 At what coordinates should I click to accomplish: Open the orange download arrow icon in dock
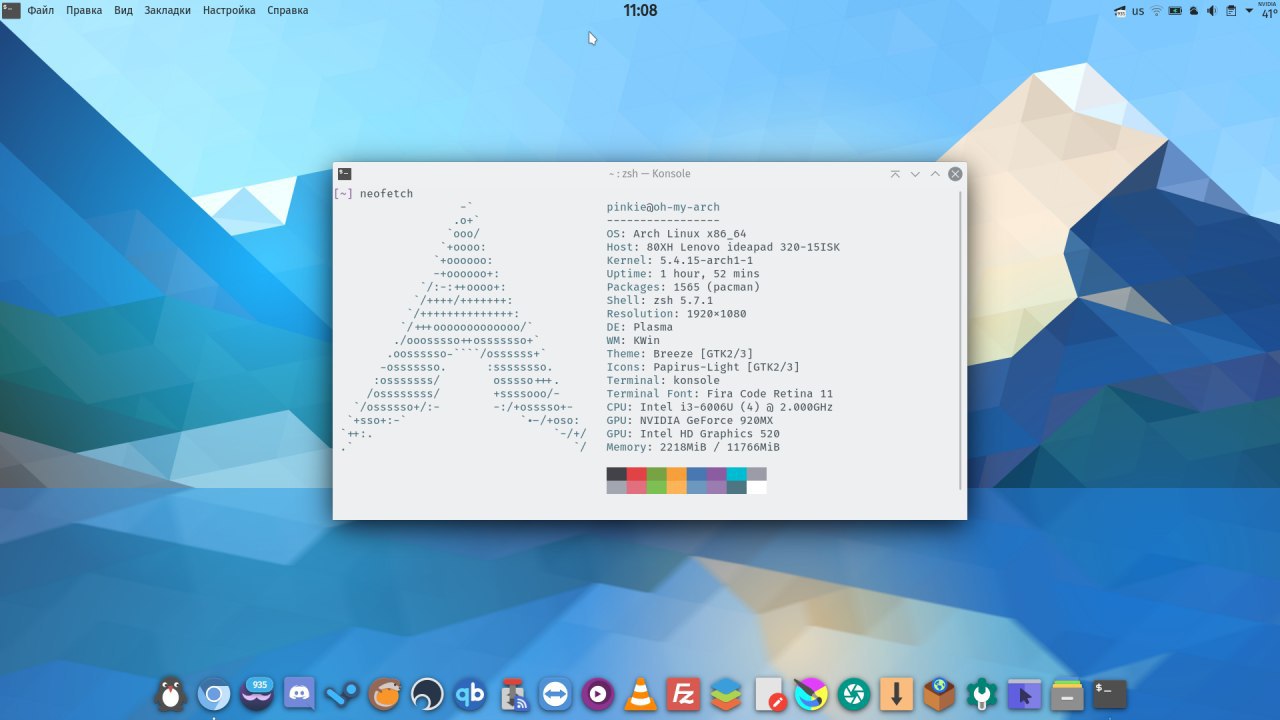coord(897,693)
